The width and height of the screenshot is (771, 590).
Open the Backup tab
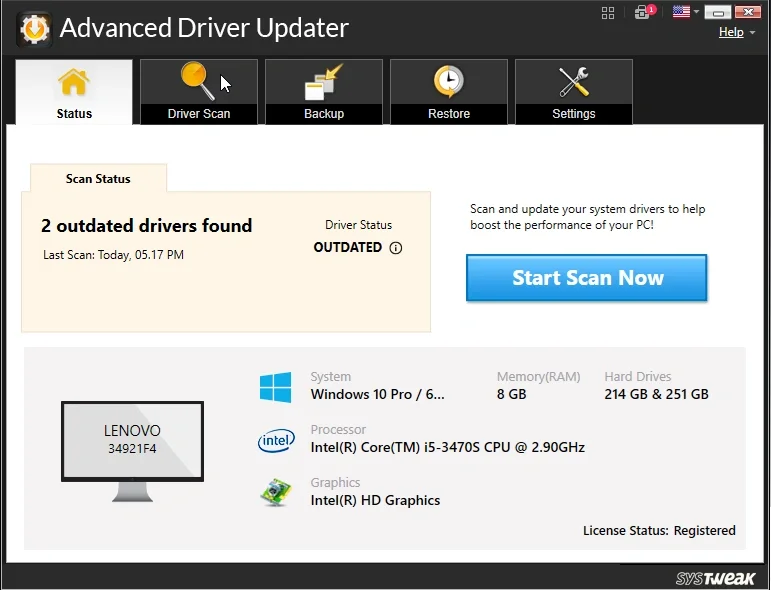click(324, 92)
